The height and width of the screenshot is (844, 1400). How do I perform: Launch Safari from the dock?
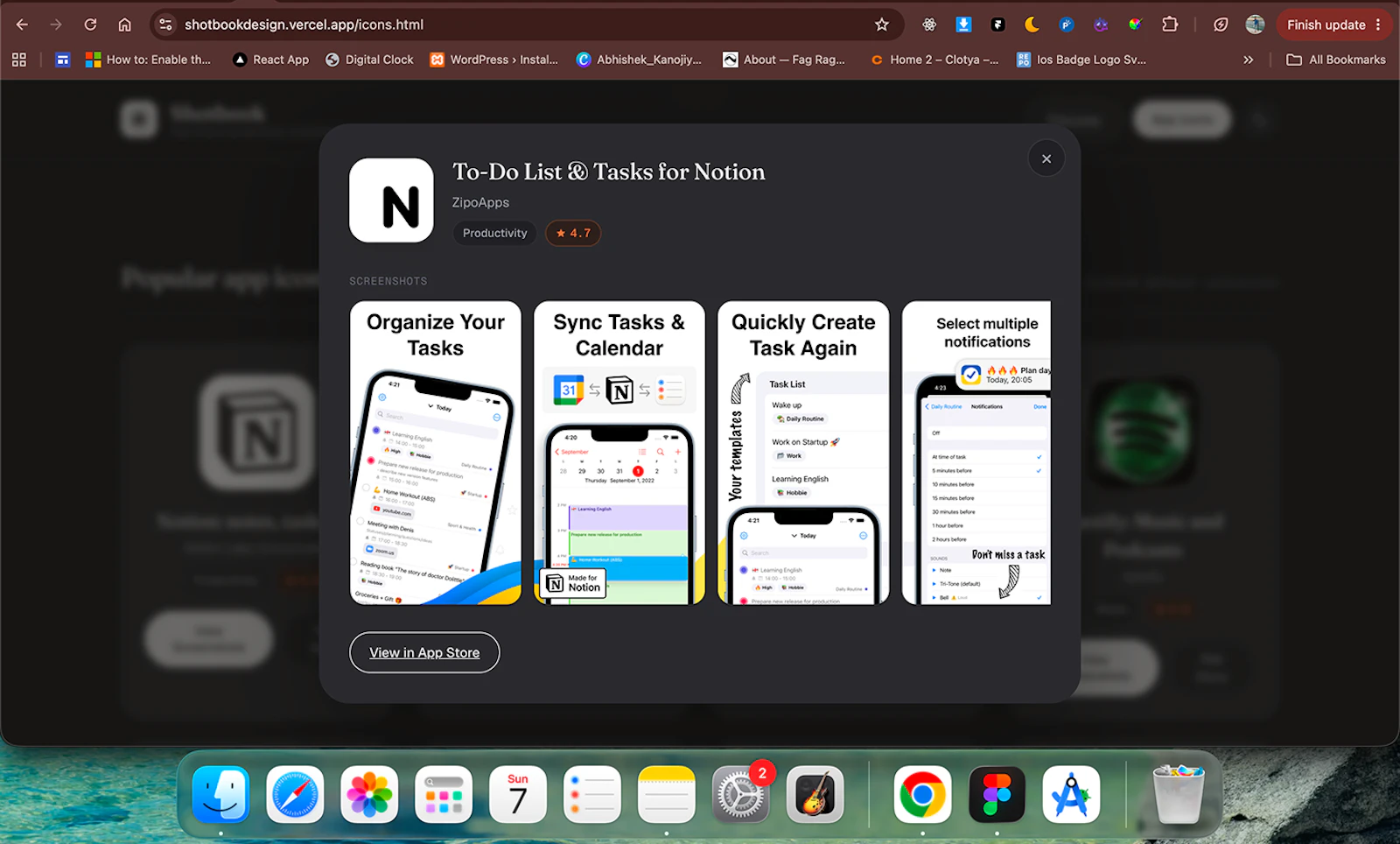tap(295, 794)
